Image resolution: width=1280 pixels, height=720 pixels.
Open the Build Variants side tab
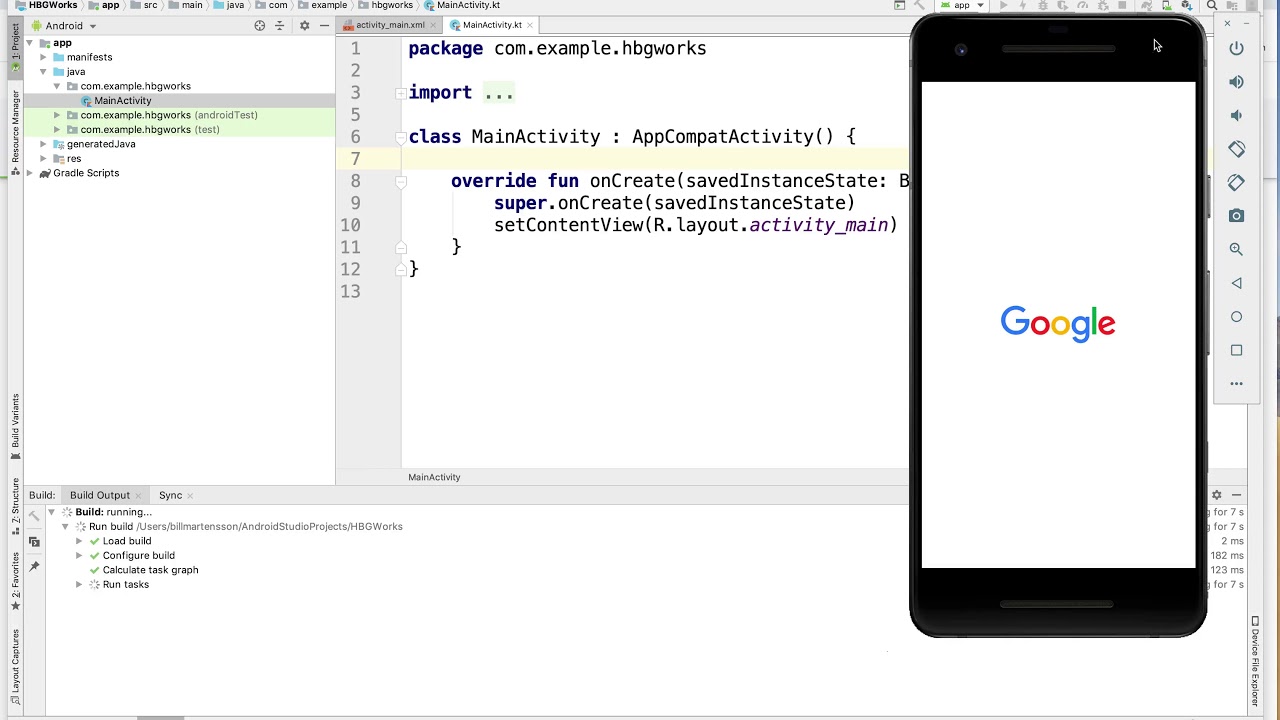(15, 426)
